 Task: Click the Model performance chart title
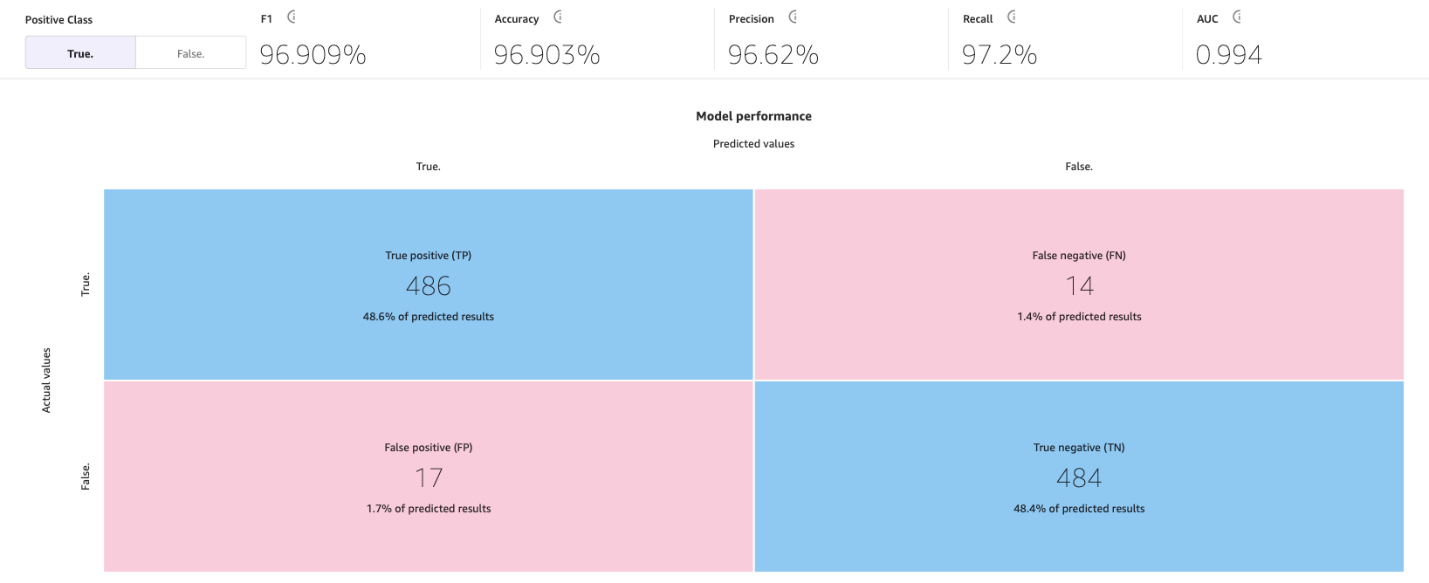click(754, 116)
